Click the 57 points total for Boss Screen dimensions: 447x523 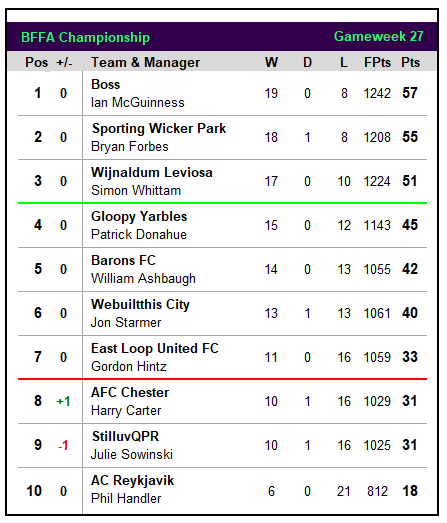410,93
